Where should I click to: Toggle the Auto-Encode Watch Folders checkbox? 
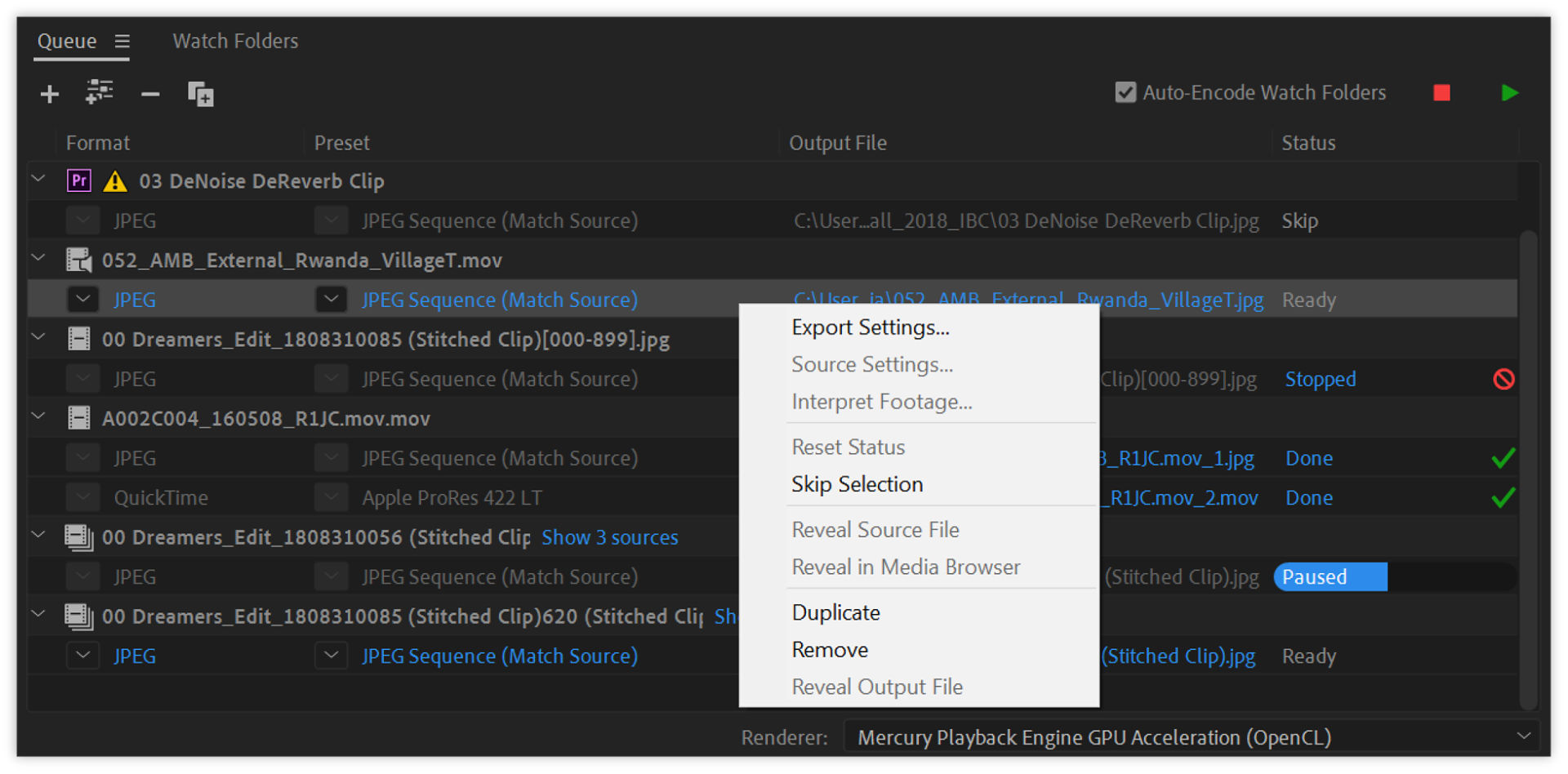coord(1125,92)
